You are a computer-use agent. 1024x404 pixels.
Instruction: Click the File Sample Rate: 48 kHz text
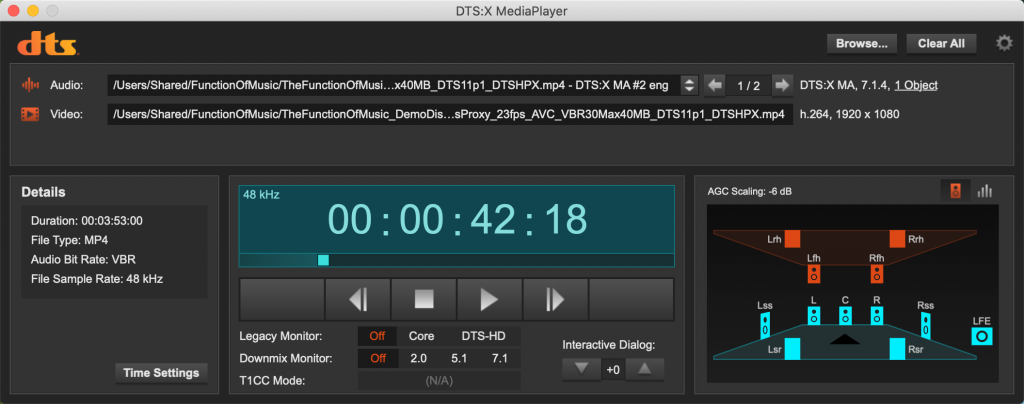pyautogui.click(x=97, y=279)
